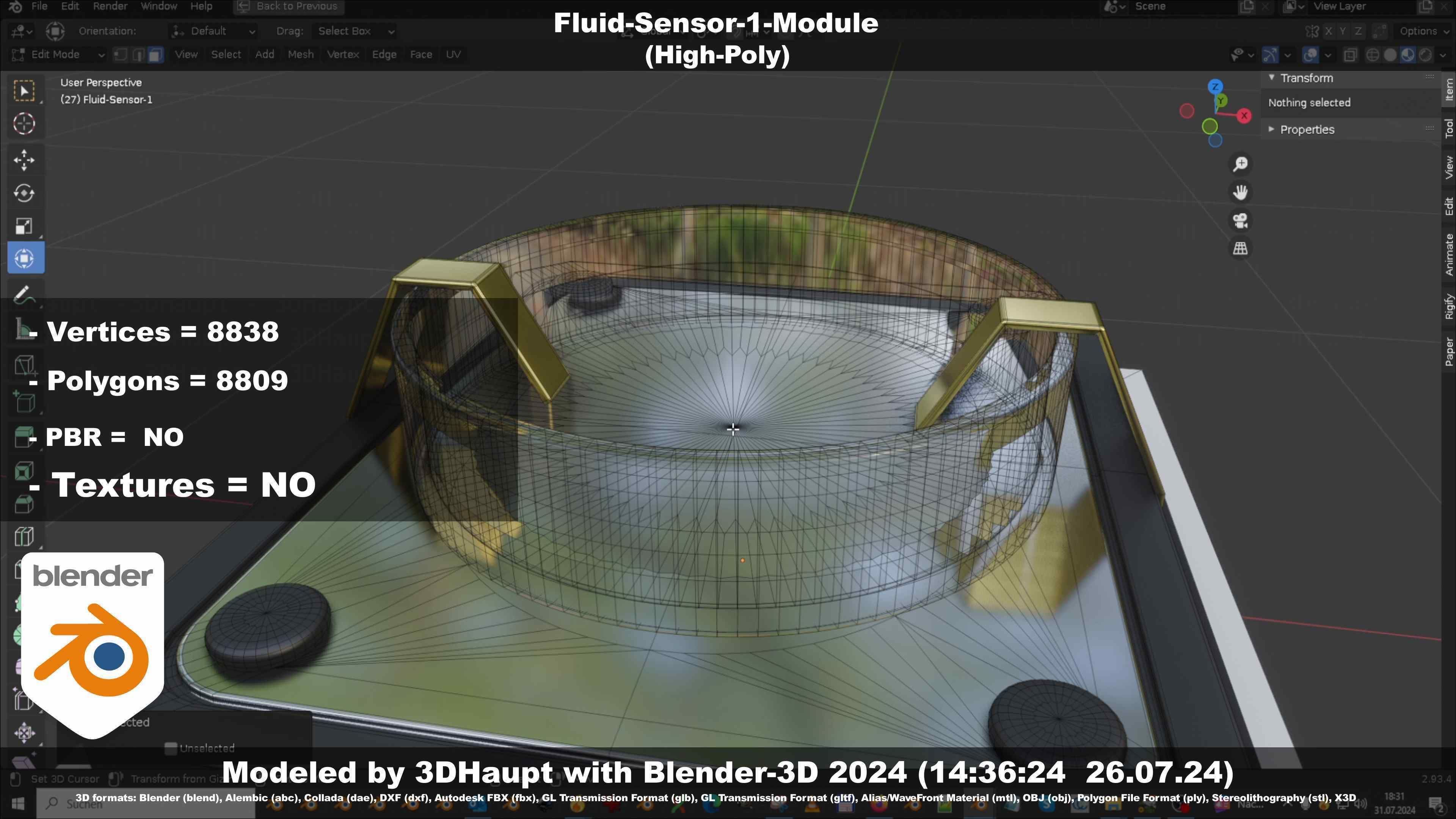Open the shading options dropdown arrow
Image resolution: width=1456 pixels, height=819 pixels.
tap(1443, 55)
